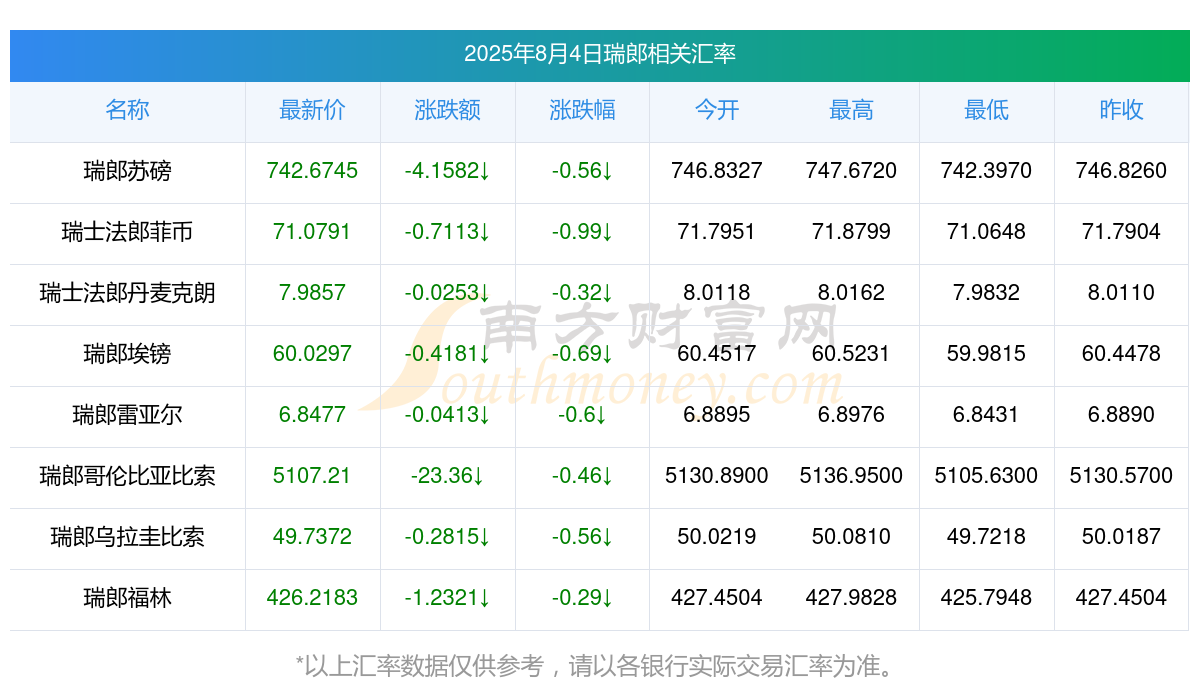Select the 最低 column header

(986, 110)
